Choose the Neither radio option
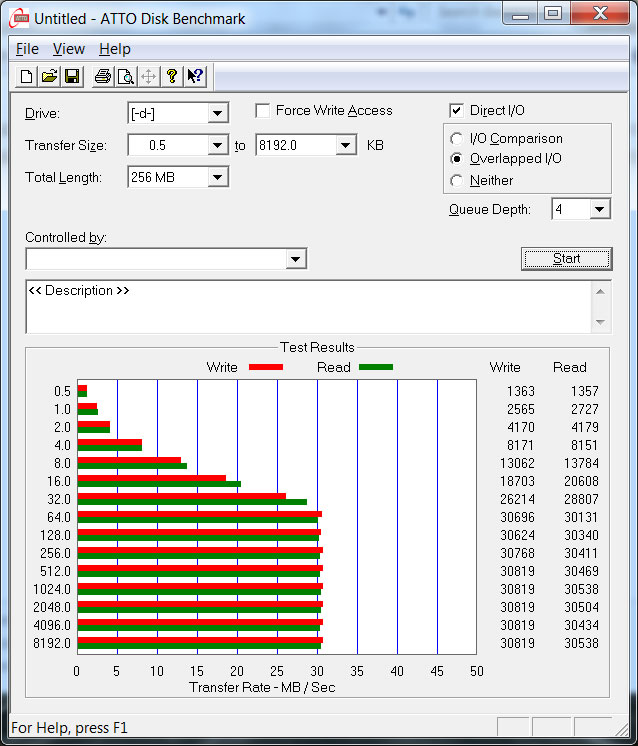This screenshot has height=746, width=638. [x=456, y=180]
